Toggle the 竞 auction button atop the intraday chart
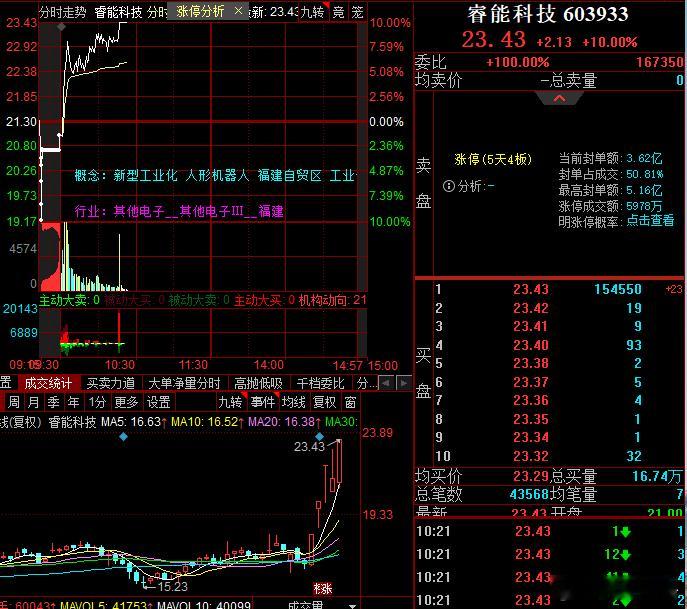 click(338, 12)
